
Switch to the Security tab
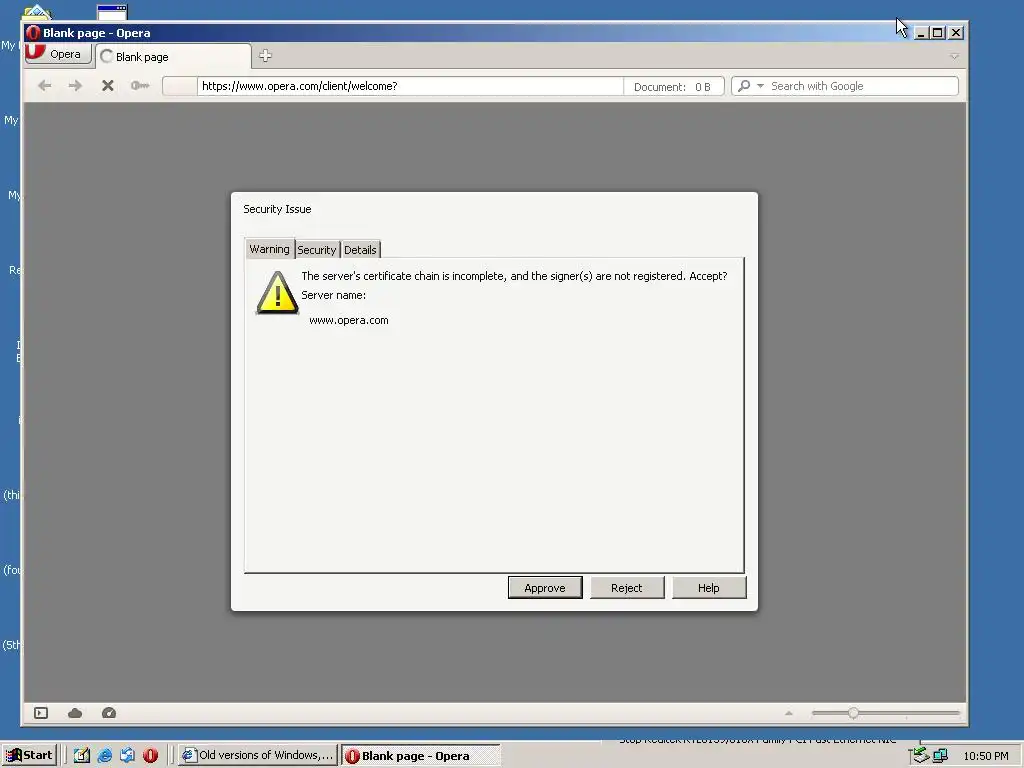click(317, 249)
